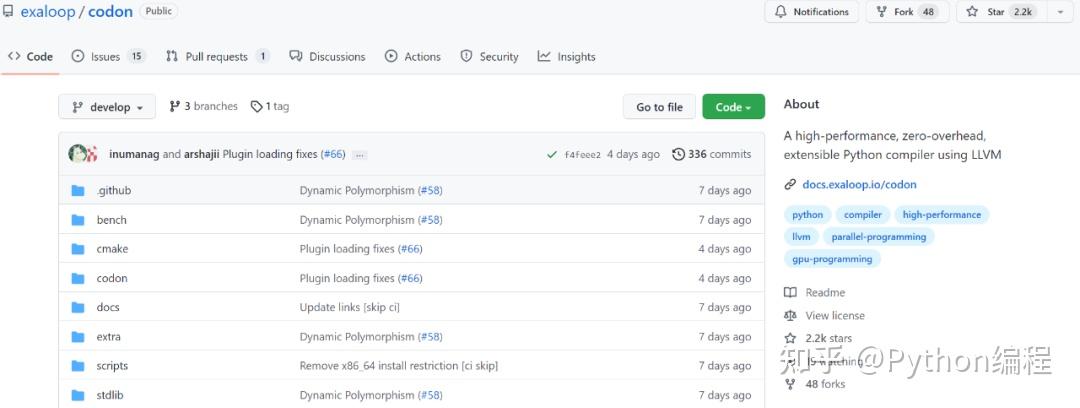Viewport: 1080px width, 408px height.
Task: Open the Pull requests tab
Action: tap(217, 57)
